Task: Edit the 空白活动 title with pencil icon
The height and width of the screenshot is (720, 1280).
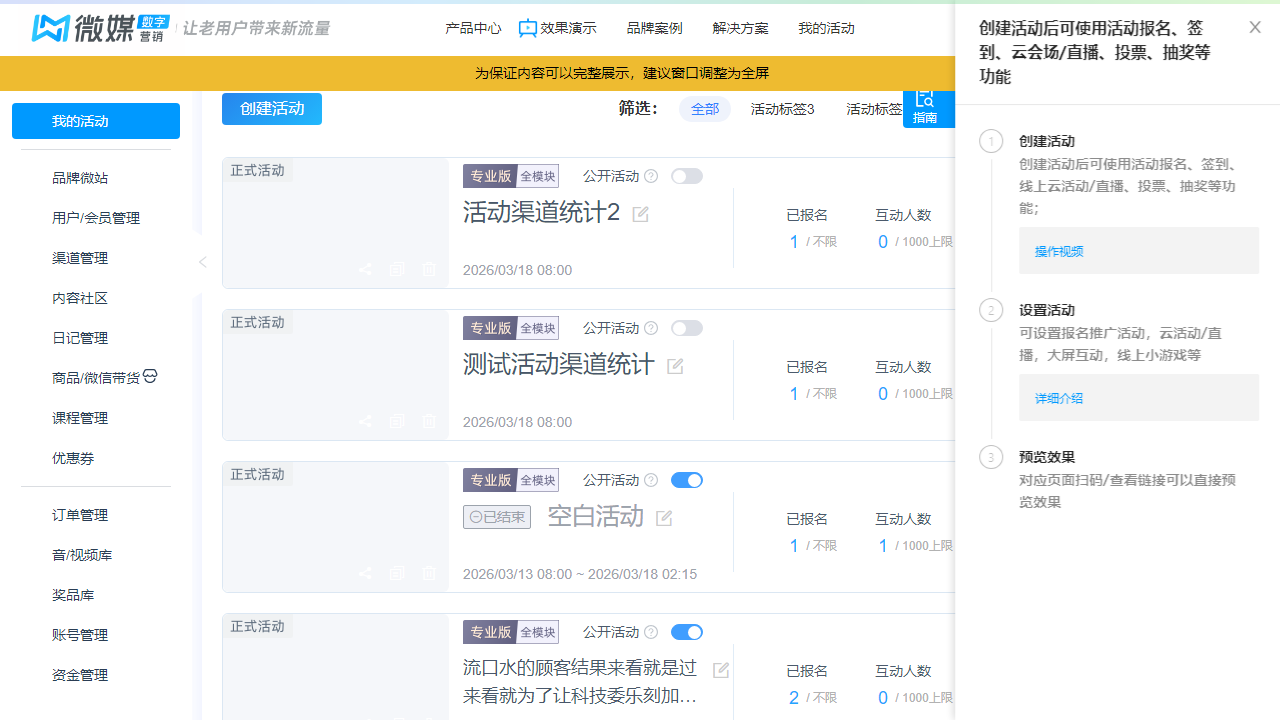Action: click(663, 516)
